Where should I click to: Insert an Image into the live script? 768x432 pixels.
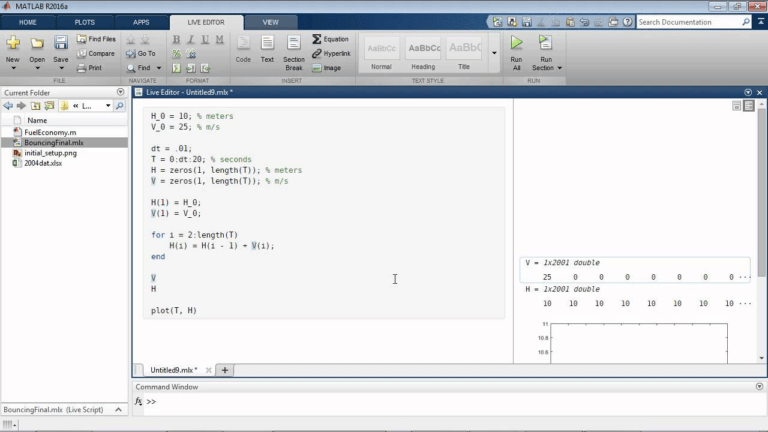pyautogui.click(x=326, y=68)
